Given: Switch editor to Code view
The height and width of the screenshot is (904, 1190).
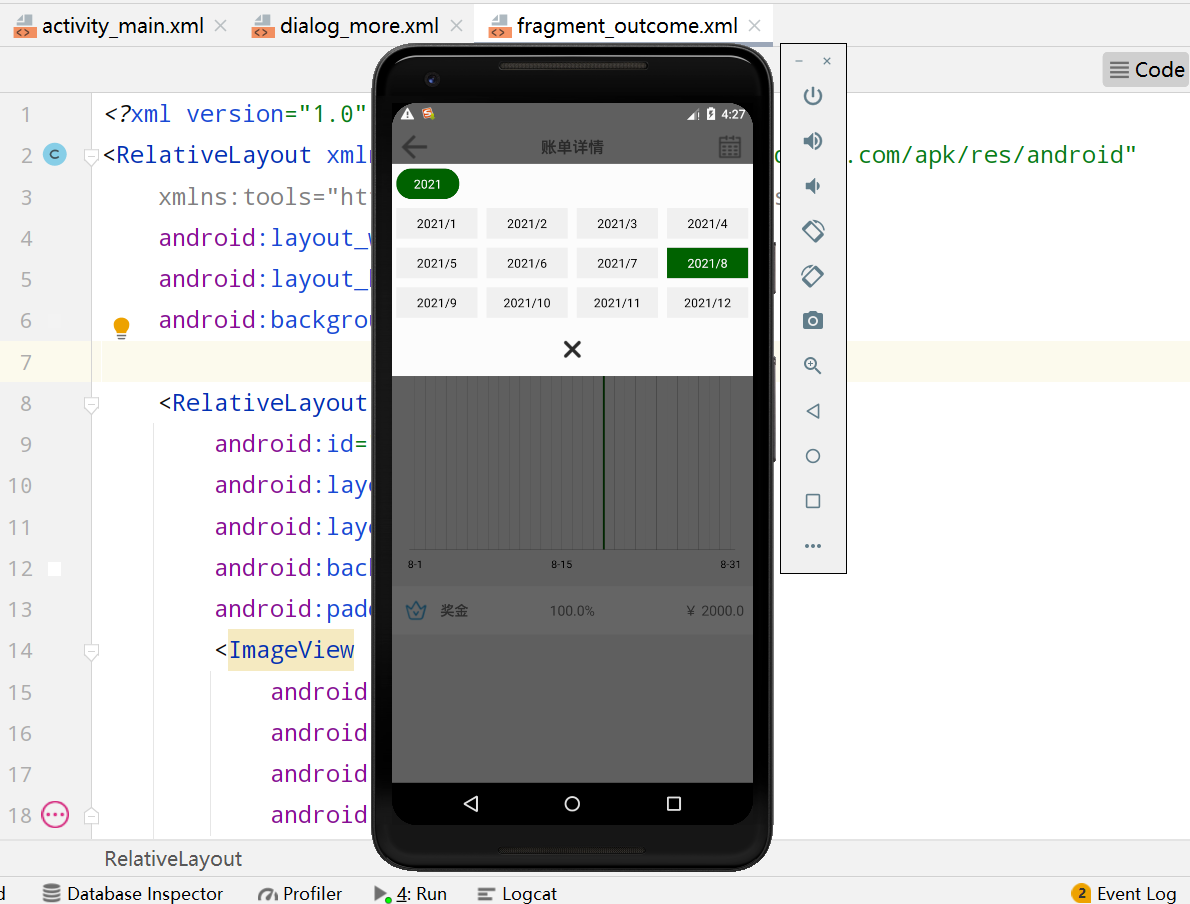Looking at the screenshot, I should pos(1147,70).
